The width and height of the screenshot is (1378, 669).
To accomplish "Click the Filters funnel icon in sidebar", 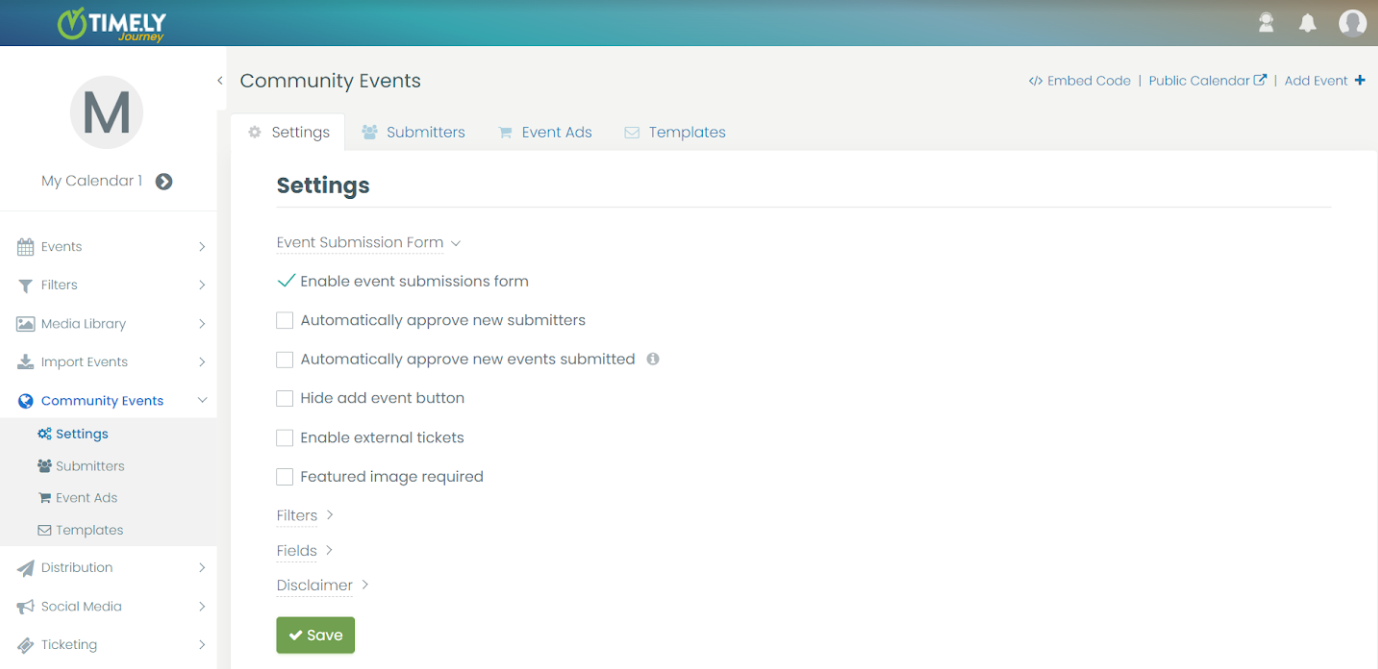I will [26, 285].
